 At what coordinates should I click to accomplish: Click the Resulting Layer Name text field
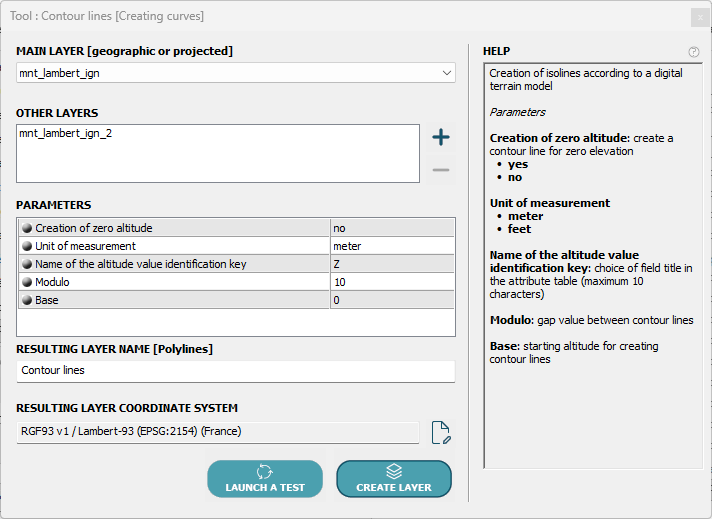coord(235,371)
